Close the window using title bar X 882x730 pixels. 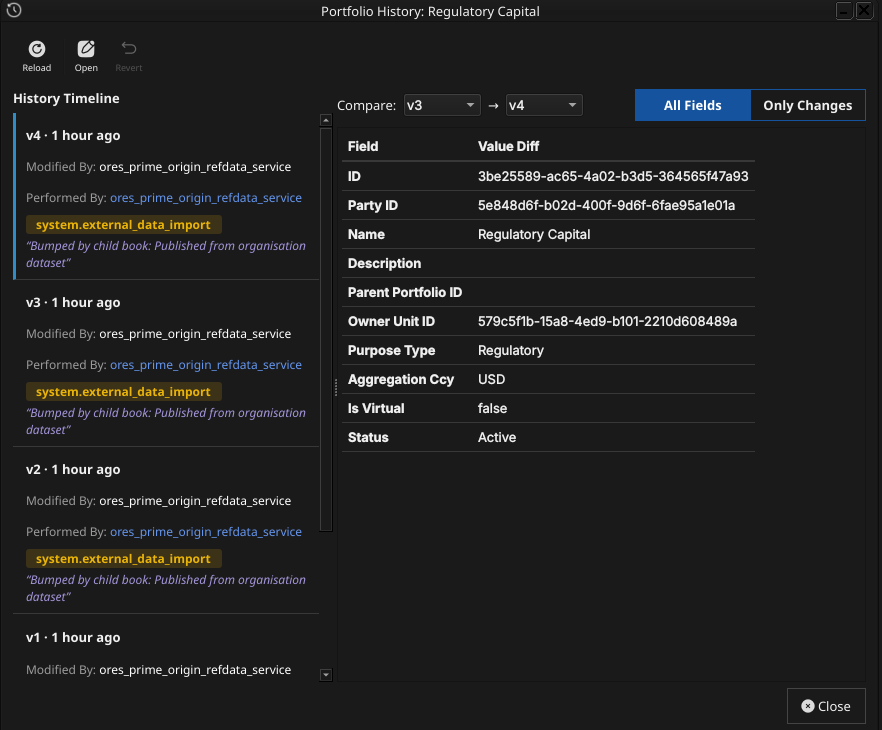(864, 11)
